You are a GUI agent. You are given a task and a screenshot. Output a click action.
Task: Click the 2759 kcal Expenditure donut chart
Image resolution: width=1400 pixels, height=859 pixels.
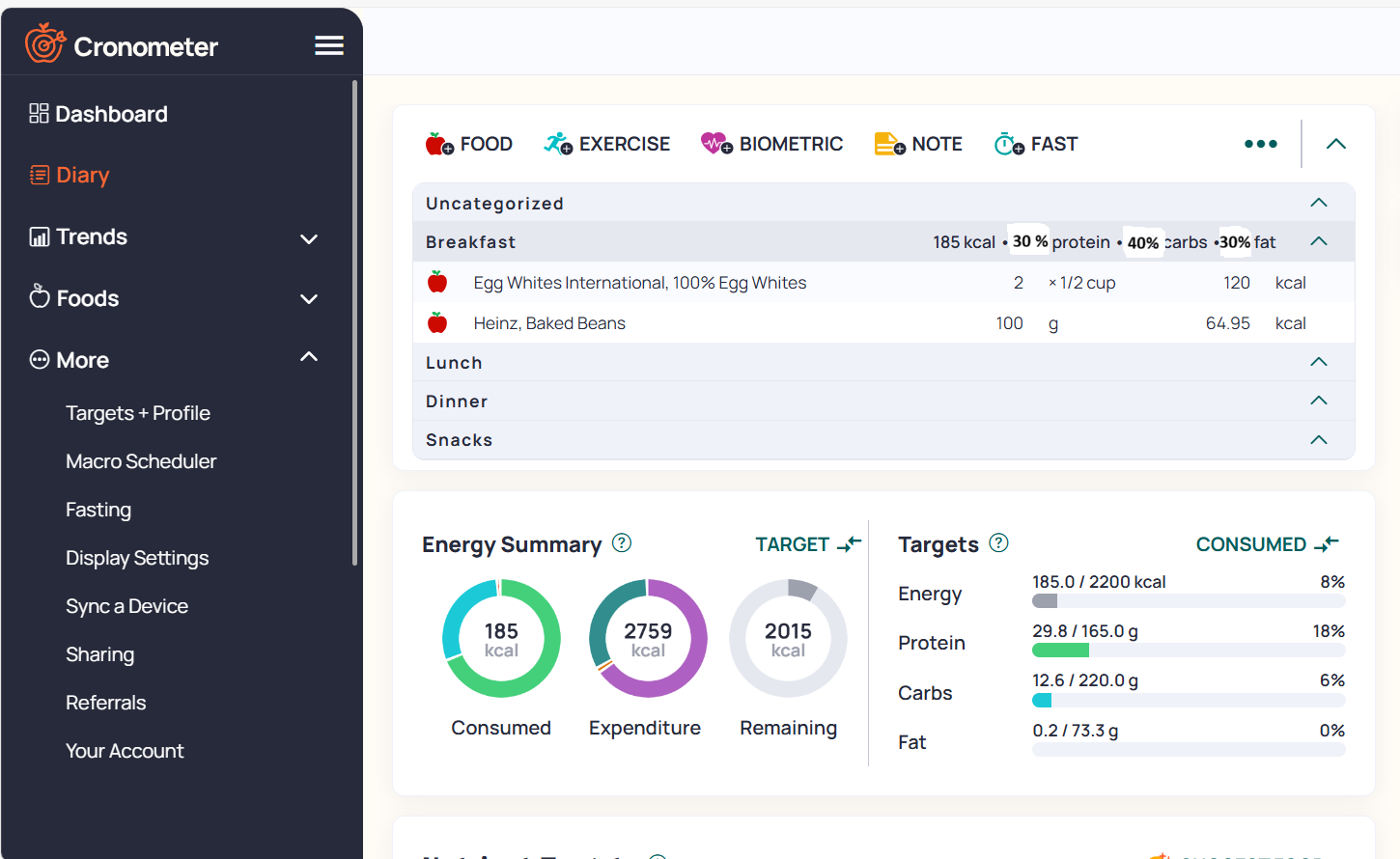click(x=648, y=638)
